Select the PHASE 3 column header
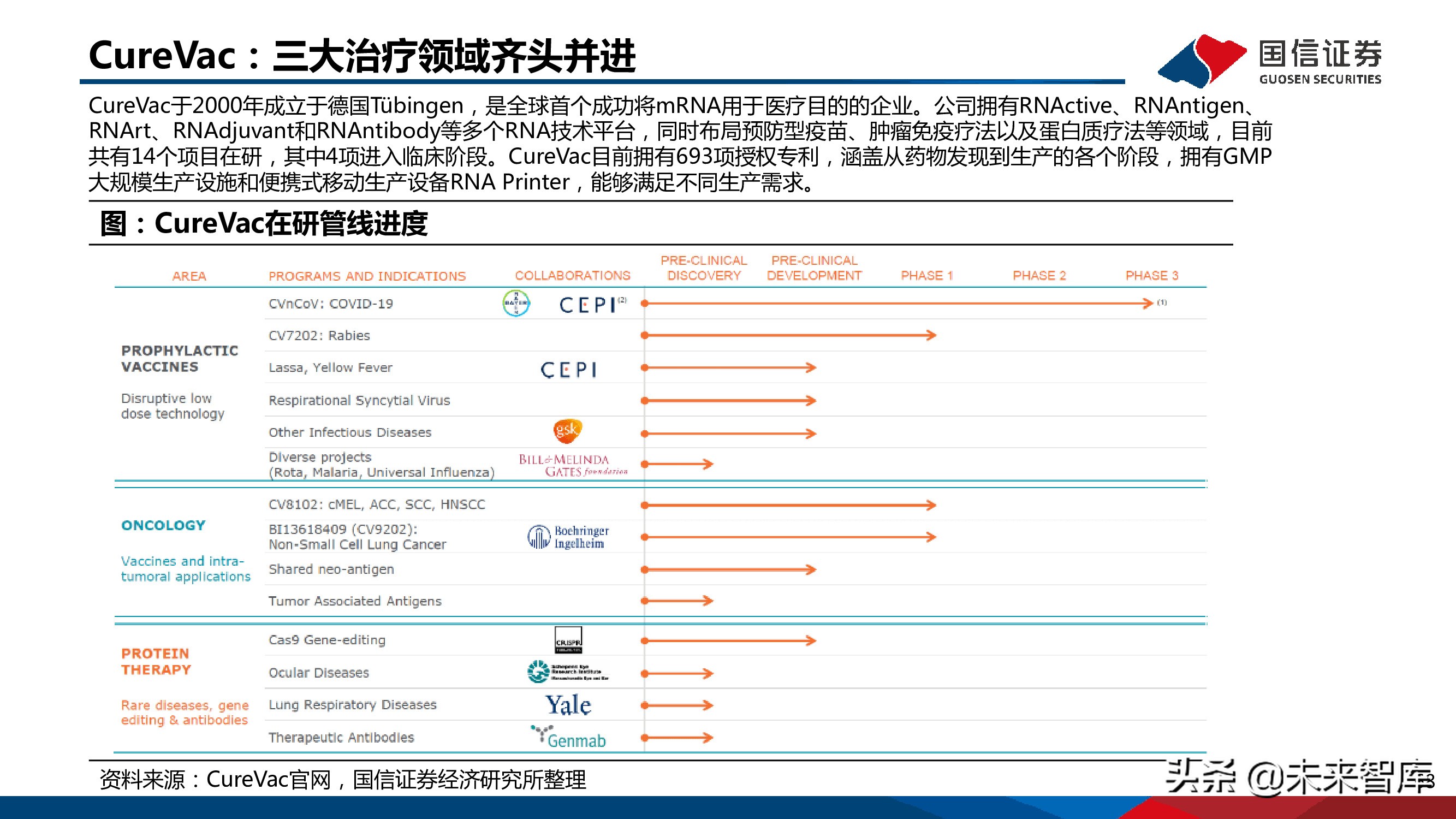This screenshot has width=1456, height=819. pos(1152,275)
